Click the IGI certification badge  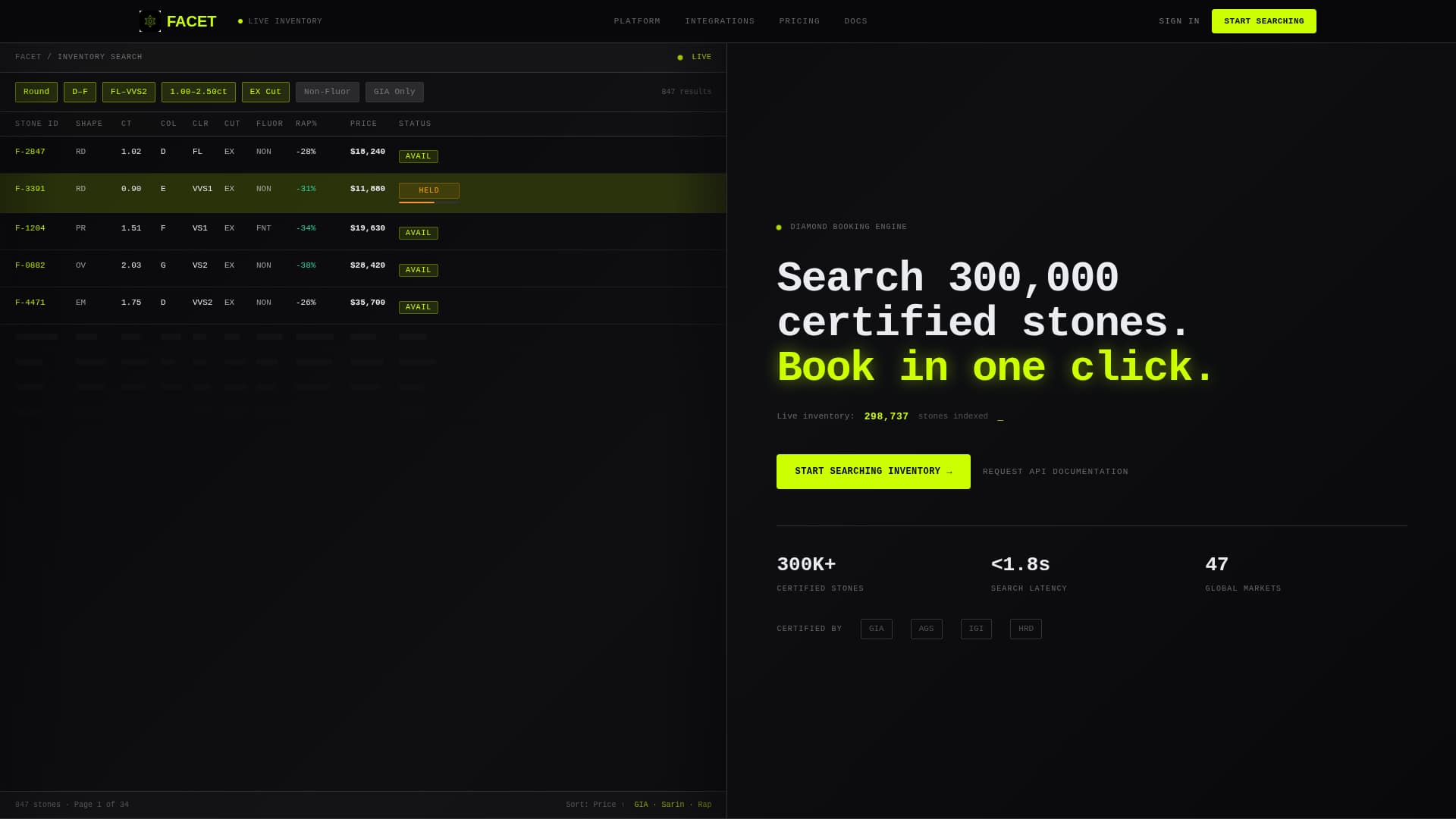(x=976, y=629)
